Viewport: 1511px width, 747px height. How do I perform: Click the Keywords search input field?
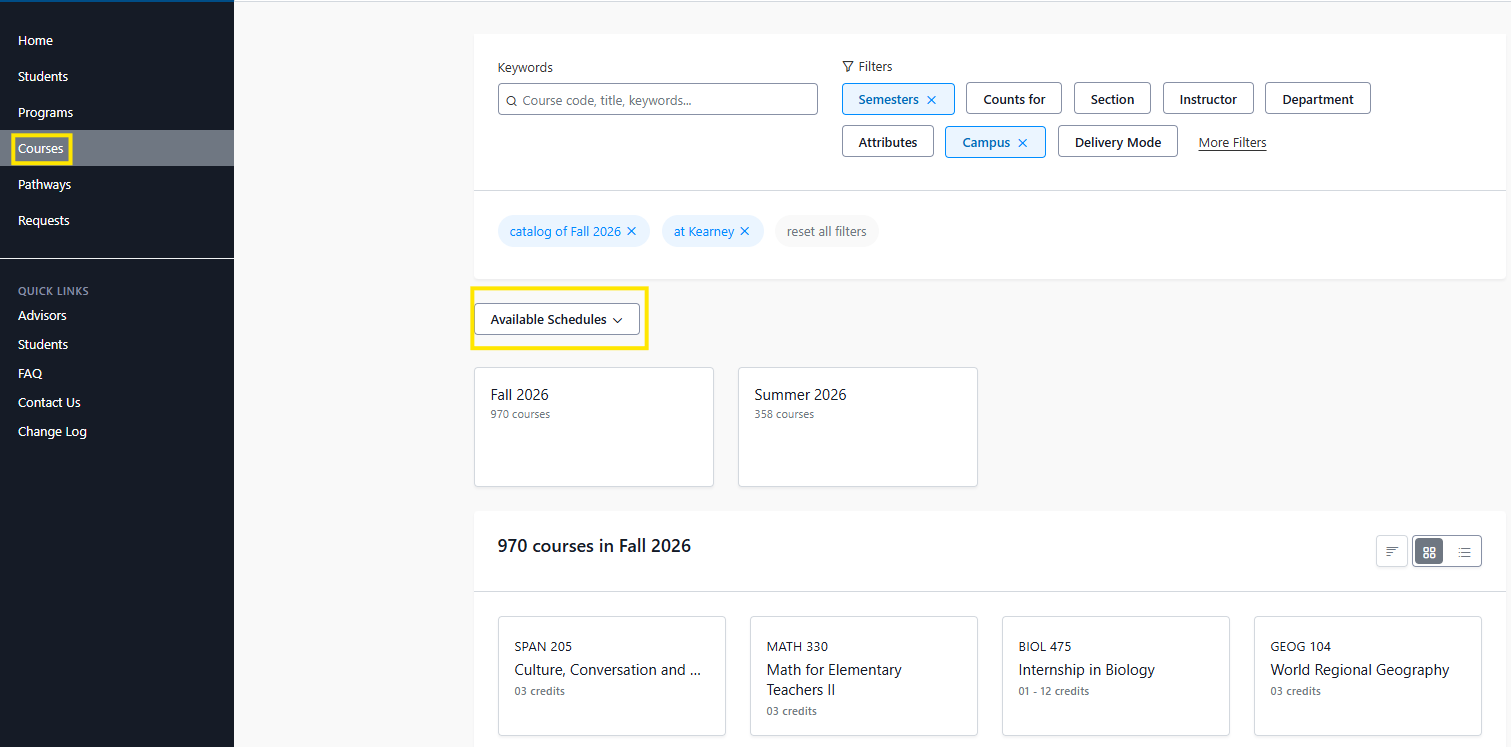(658, 100)
